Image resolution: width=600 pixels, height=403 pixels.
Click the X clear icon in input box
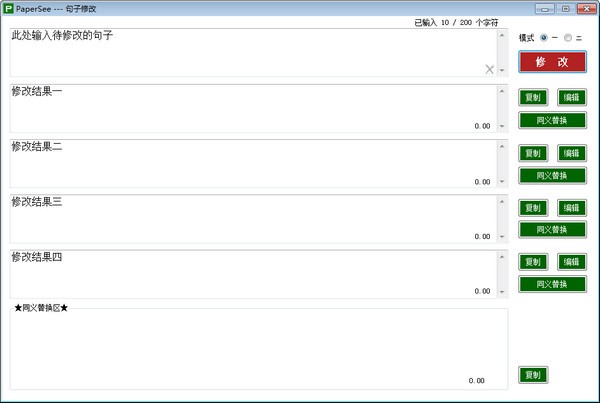coord(489,69)
